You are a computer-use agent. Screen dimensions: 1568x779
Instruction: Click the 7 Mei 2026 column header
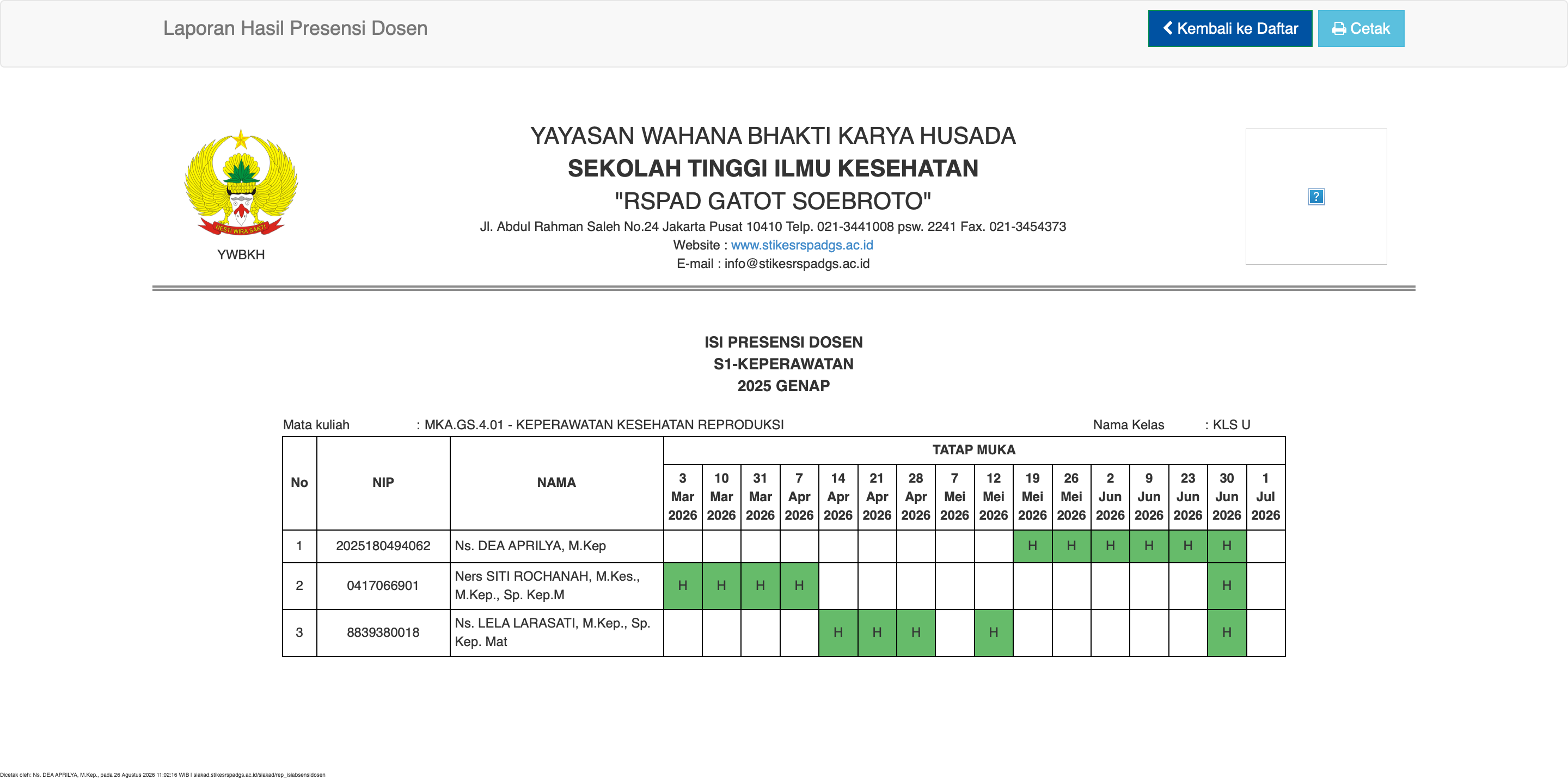click(x=954, y=497)
